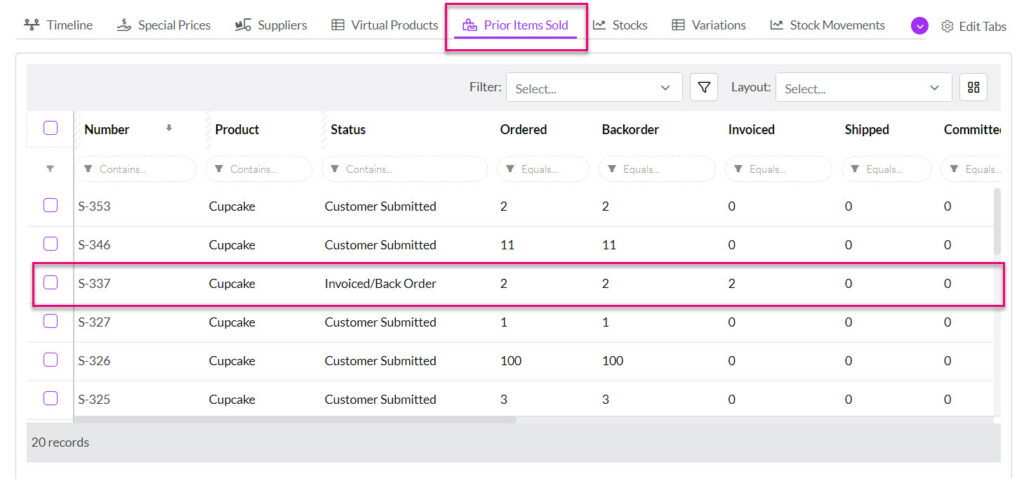Click order number S-326
This screenshot has height=479, width=1024.
tap(94, 361)
